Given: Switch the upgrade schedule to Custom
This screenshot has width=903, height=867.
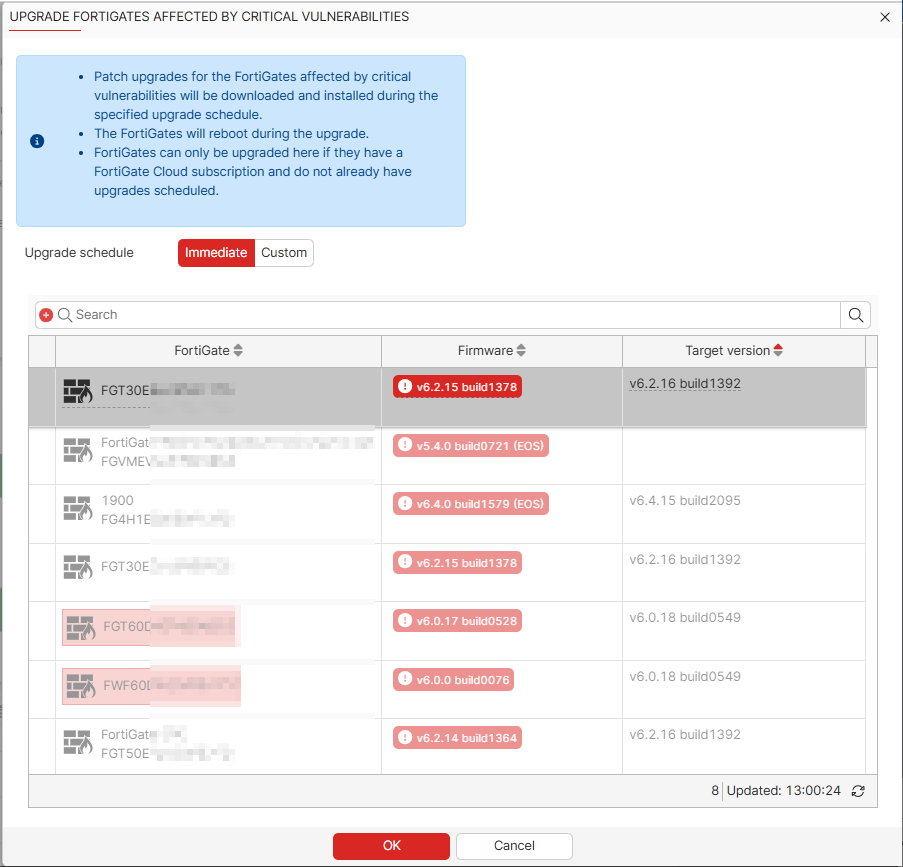Looking at the screenshot, I should click(x=284, y=253).
